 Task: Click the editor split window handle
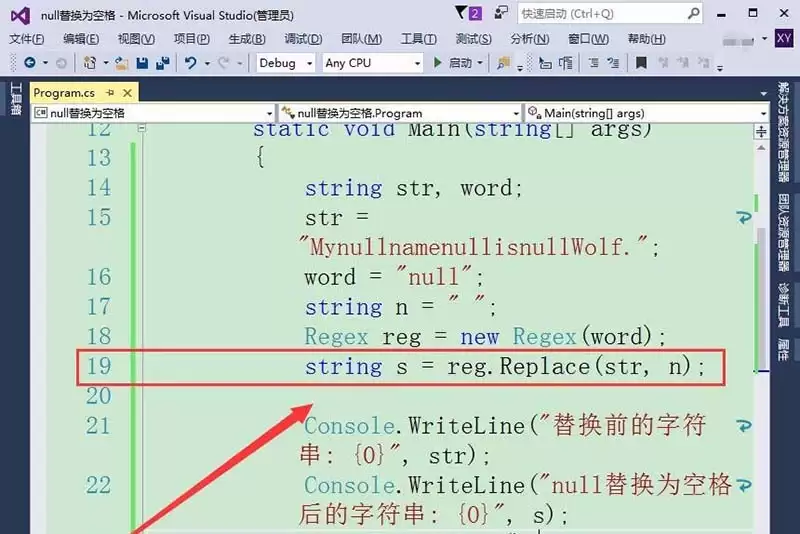[761, 132]
